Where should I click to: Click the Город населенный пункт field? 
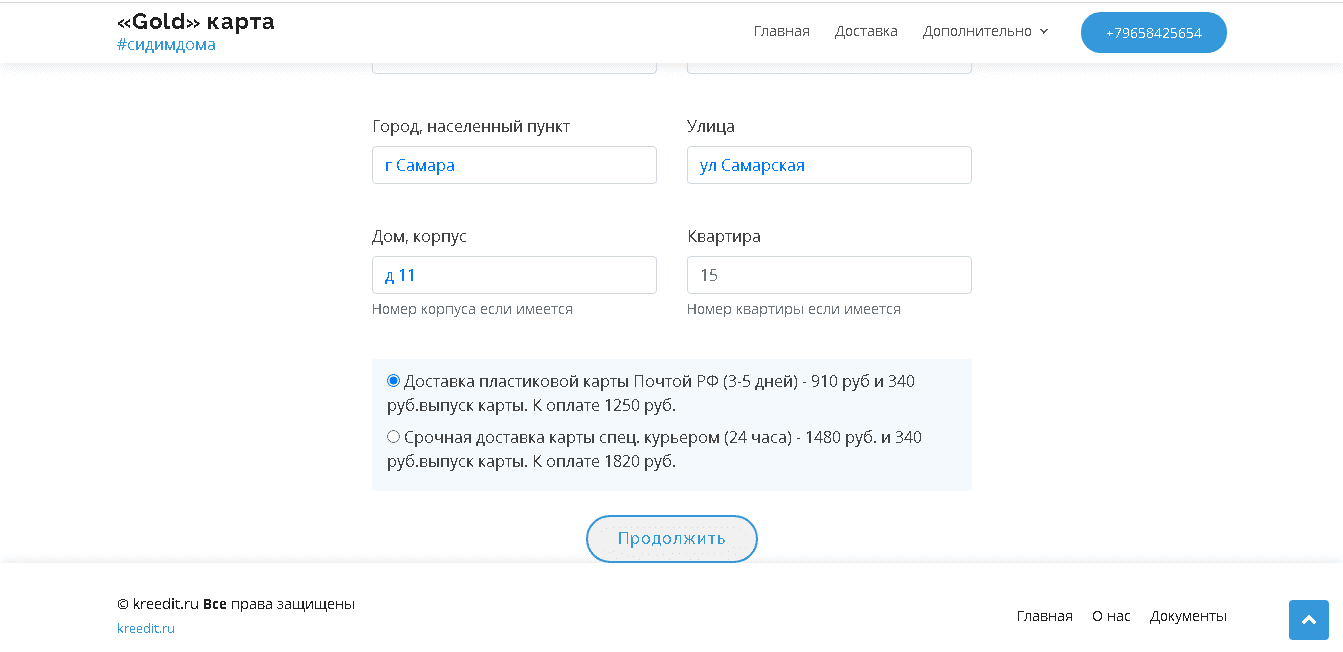(x=513, y=164)
